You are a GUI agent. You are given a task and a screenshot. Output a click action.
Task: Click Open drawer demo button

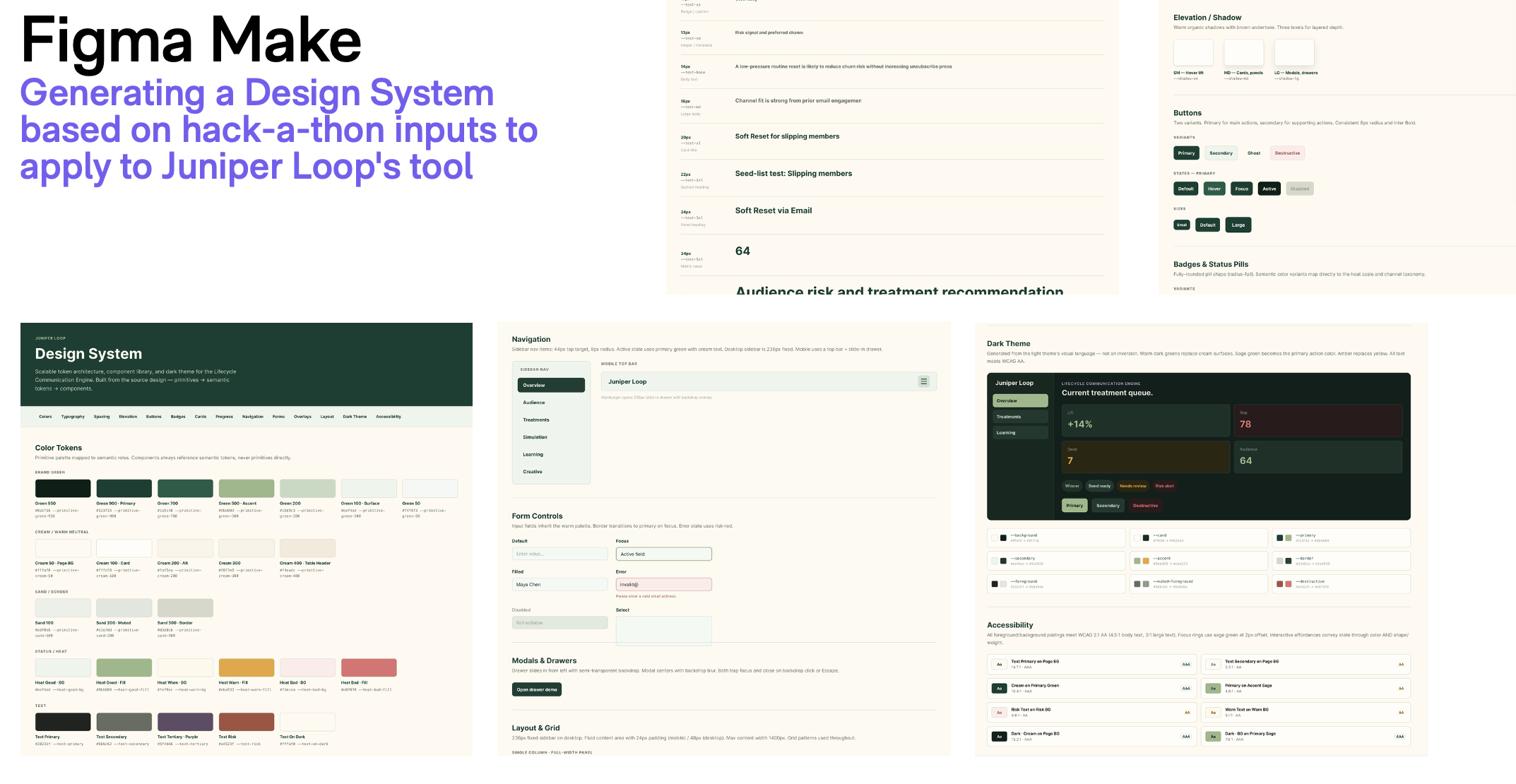pos(537,689)
